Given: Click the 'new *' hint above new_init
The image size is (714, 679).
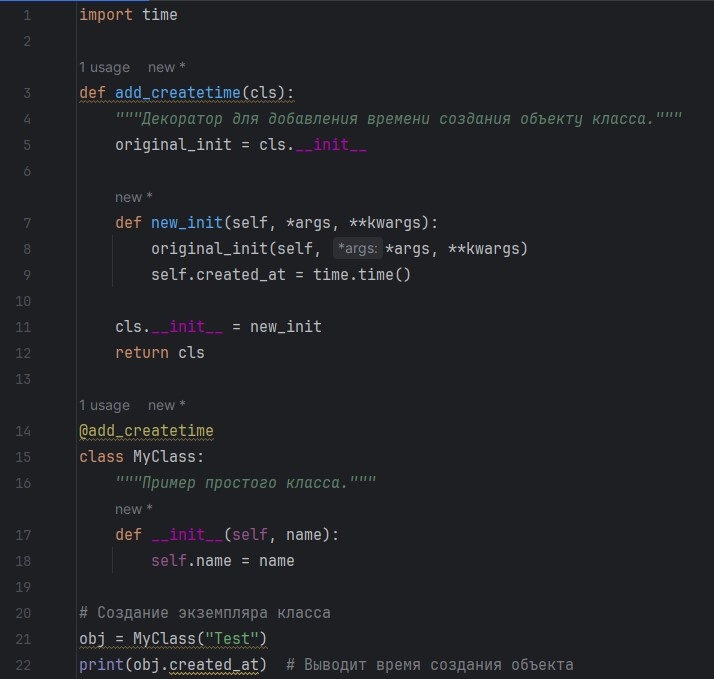Looking at the screenshot, I should [133, 198].
